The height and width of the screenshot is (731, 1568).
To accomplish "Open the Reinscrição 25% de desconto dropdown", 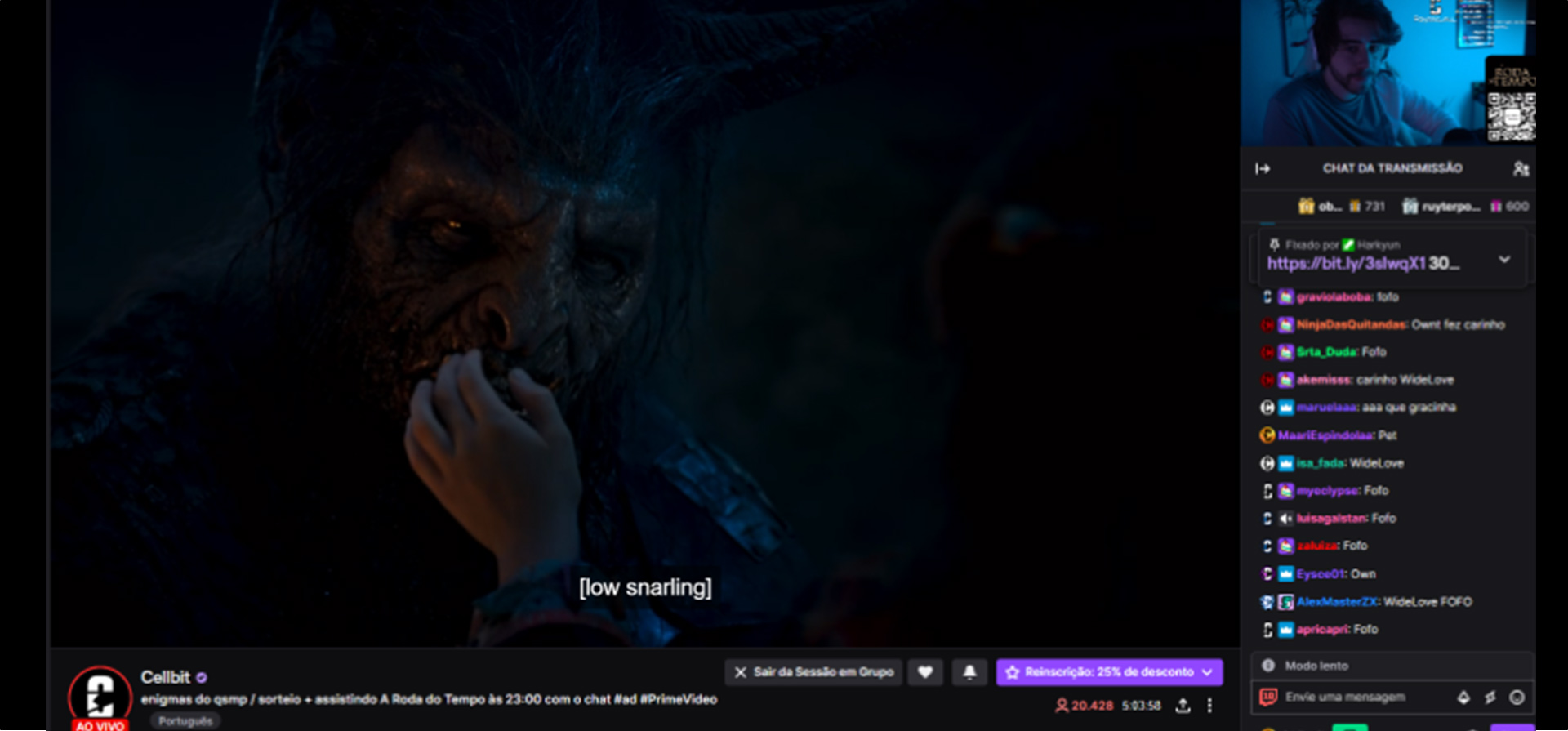I will (1109, 672).
